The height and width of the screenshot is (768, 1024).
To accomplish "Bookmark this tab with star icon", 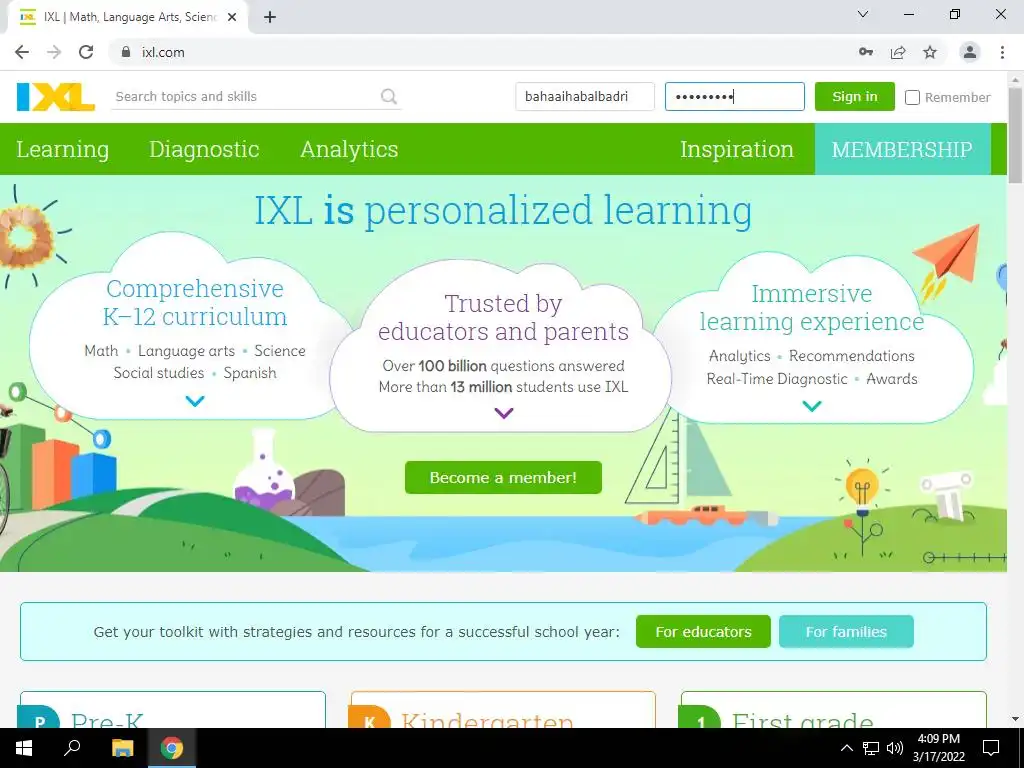I will (x=930, y=52).
